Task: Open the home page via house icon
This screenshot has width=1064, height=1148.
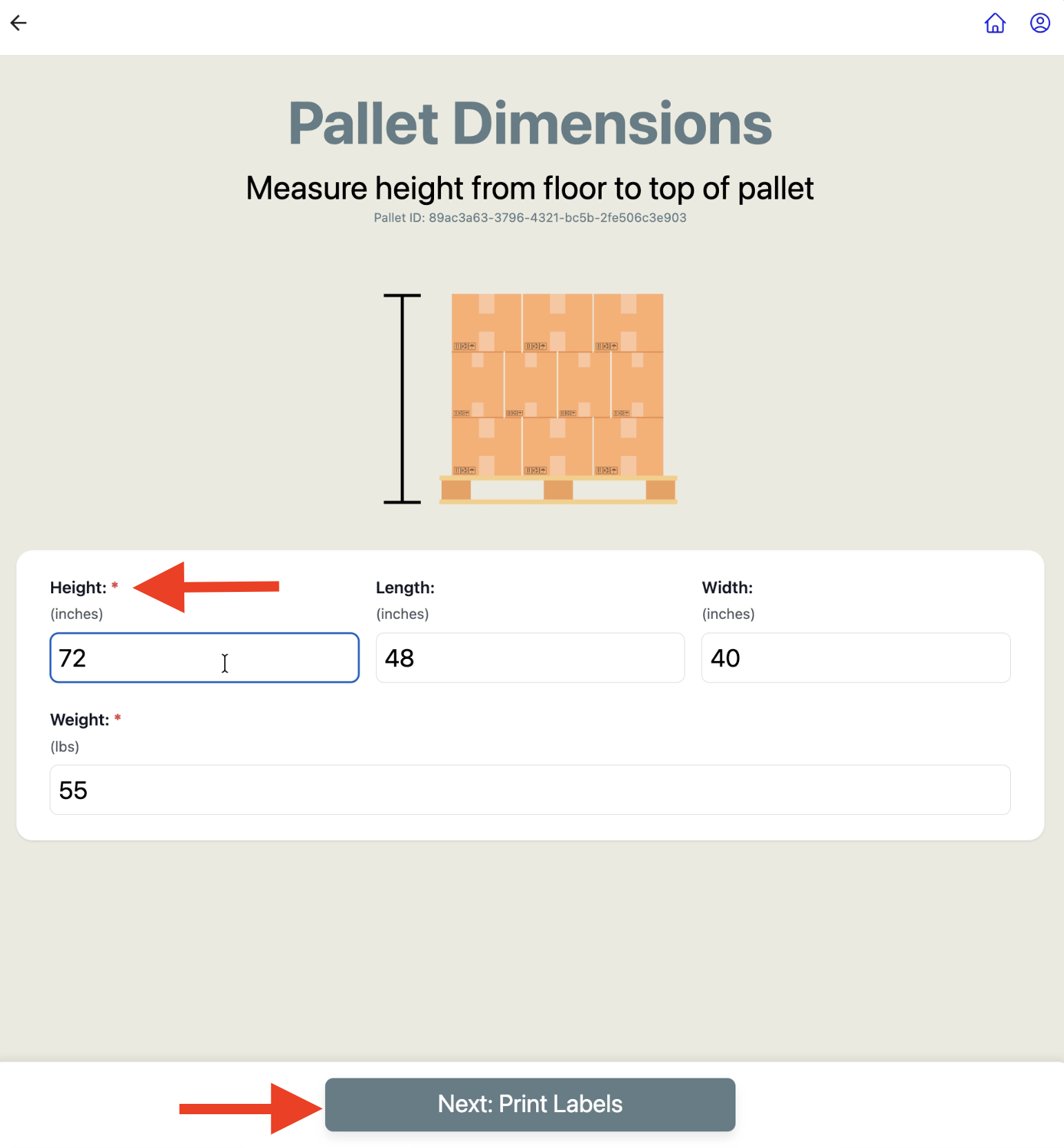Action: click(994, 23)
